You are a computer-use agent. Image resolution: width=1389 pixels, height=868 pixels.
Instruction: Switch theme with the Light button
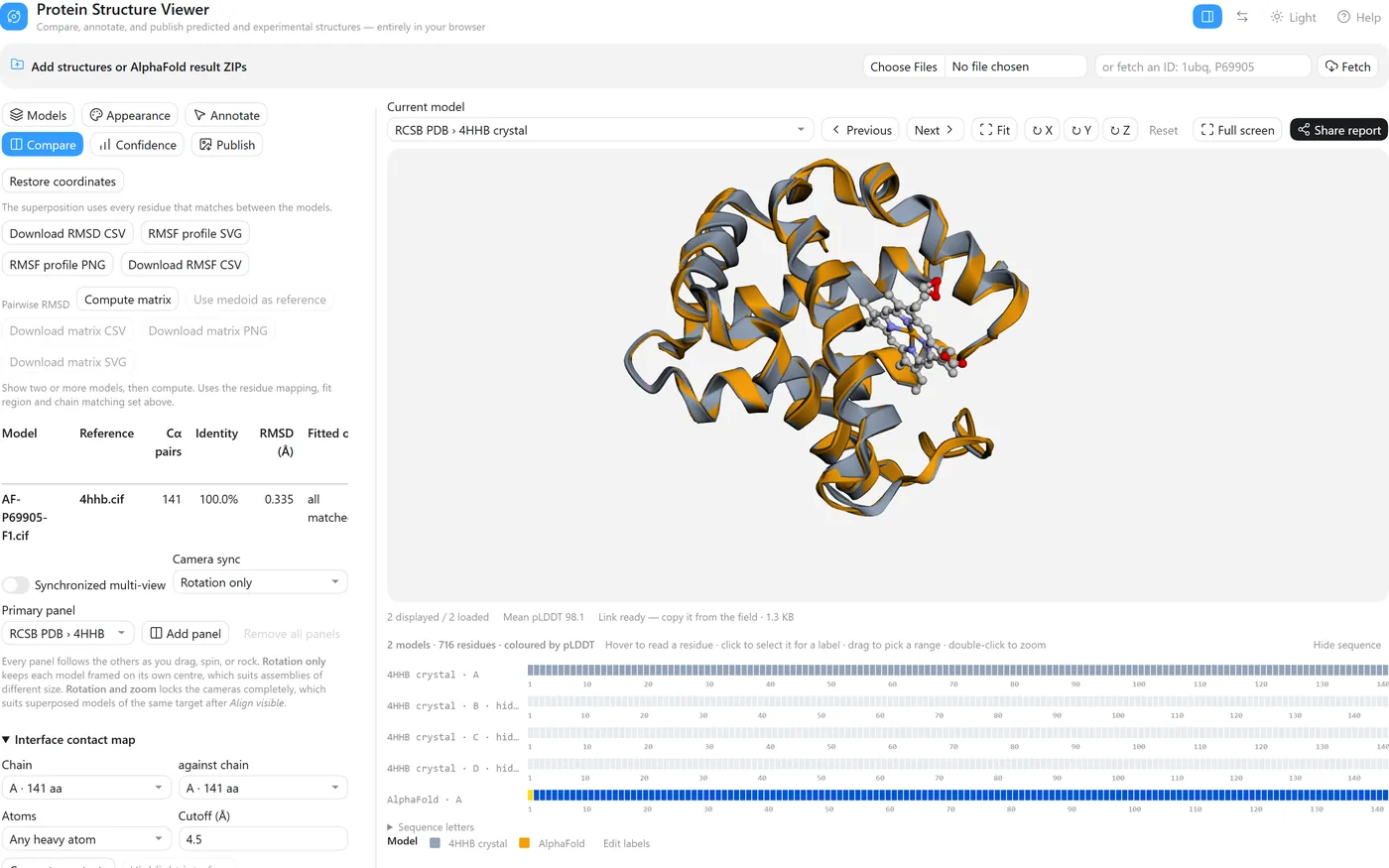click(1293, 17)
